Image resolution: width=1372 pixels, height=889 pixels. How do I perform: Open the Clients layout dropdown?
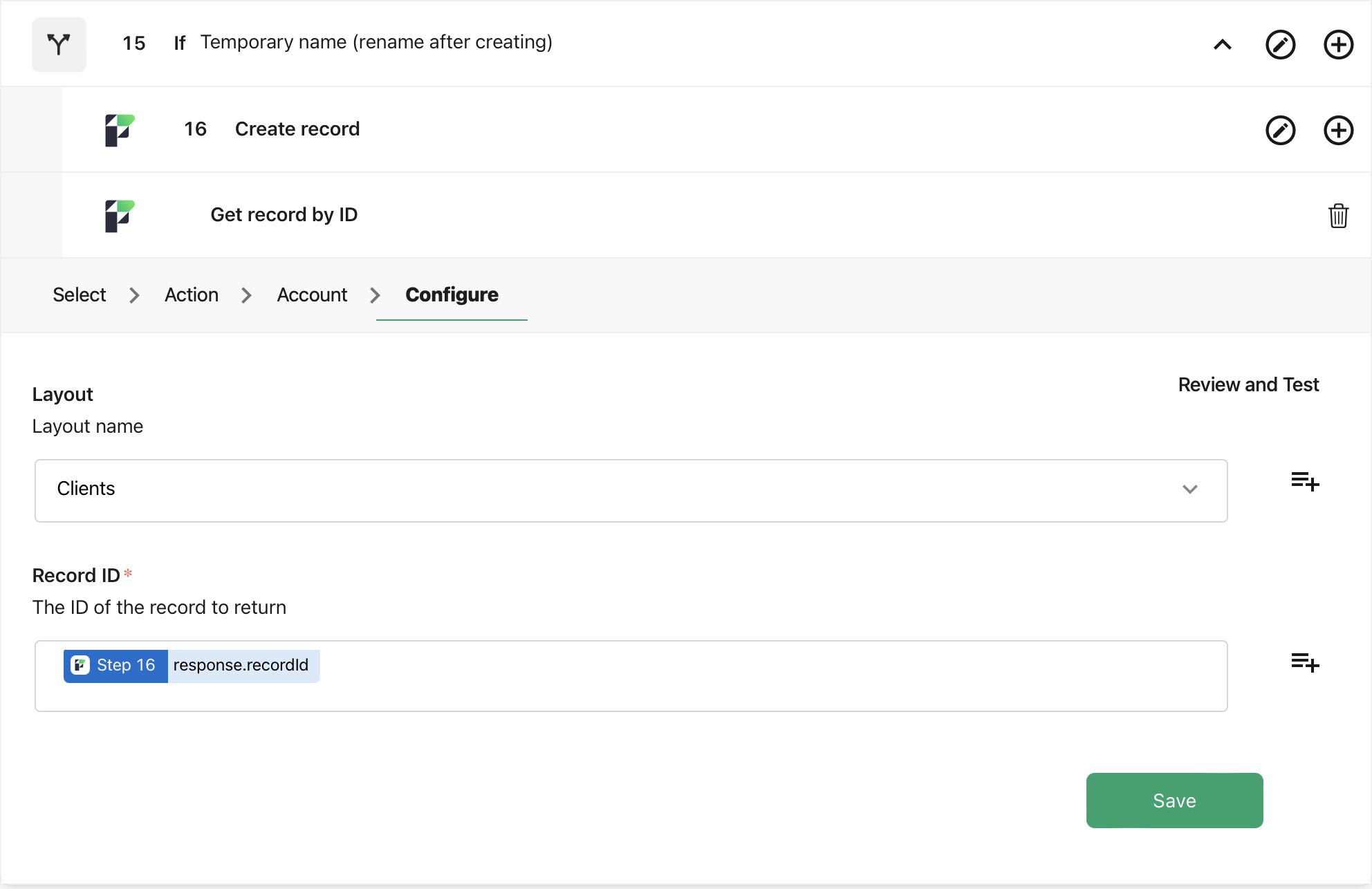coord(631,490)
